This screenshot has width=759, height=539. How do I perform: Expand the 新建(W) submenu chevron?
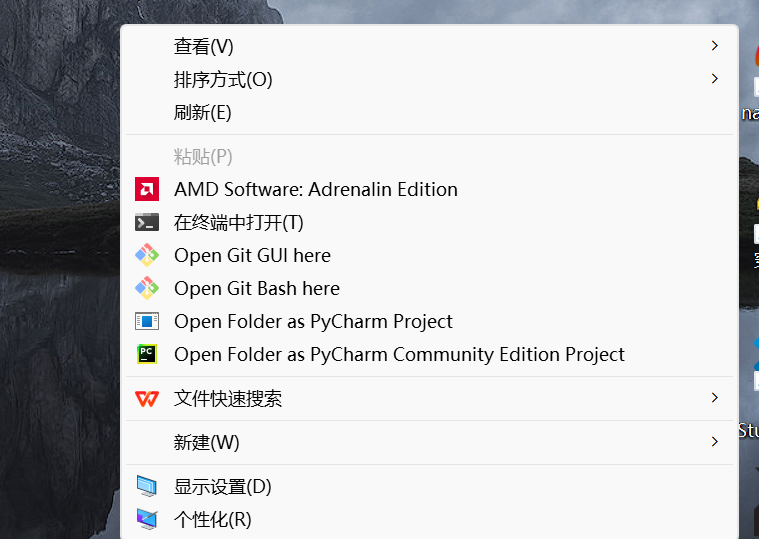pyautogui.click(x=714, y=441)
